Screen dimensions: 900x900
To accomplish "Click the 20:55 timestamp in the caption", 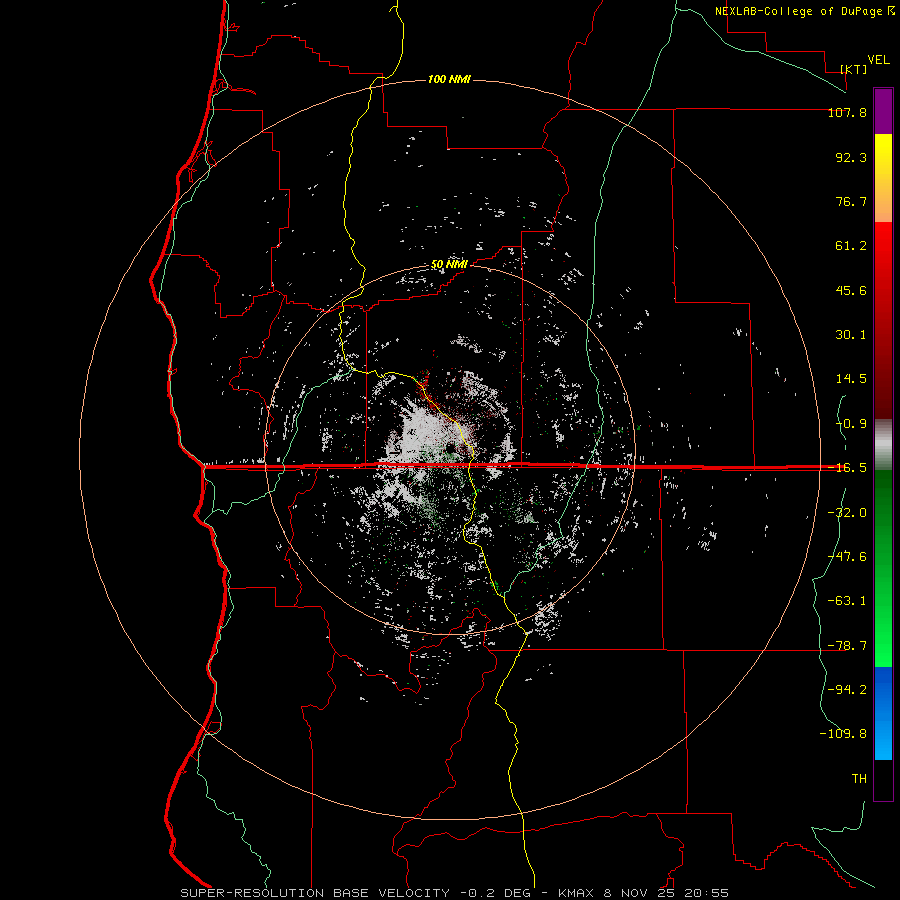I will tap(709, 893).
